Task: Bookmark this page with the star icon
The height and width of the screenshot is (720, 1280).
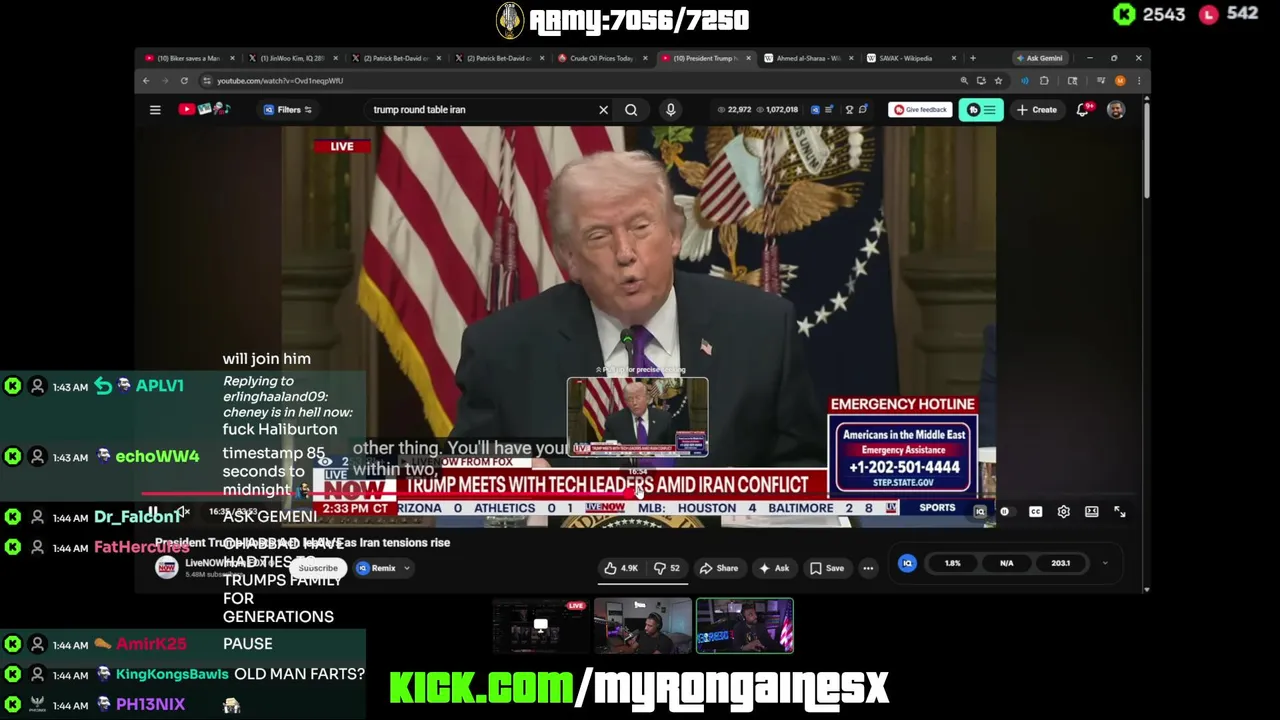Action: [998, 81]
